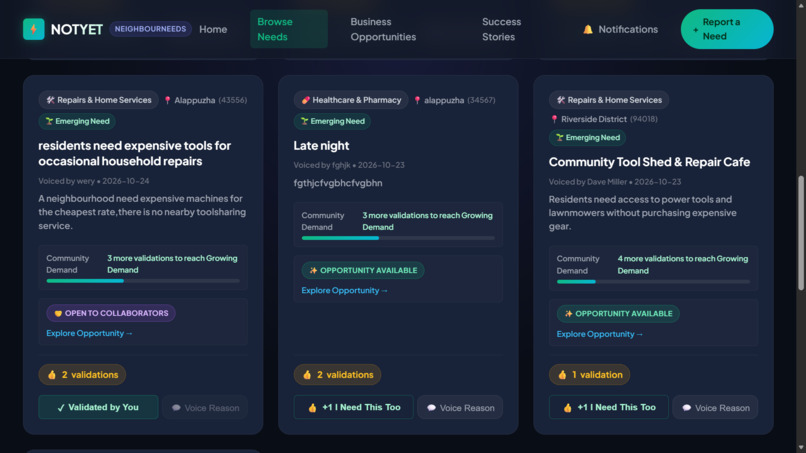Click the tools icon in Community Tool Shed card tag

coord(561,100)
